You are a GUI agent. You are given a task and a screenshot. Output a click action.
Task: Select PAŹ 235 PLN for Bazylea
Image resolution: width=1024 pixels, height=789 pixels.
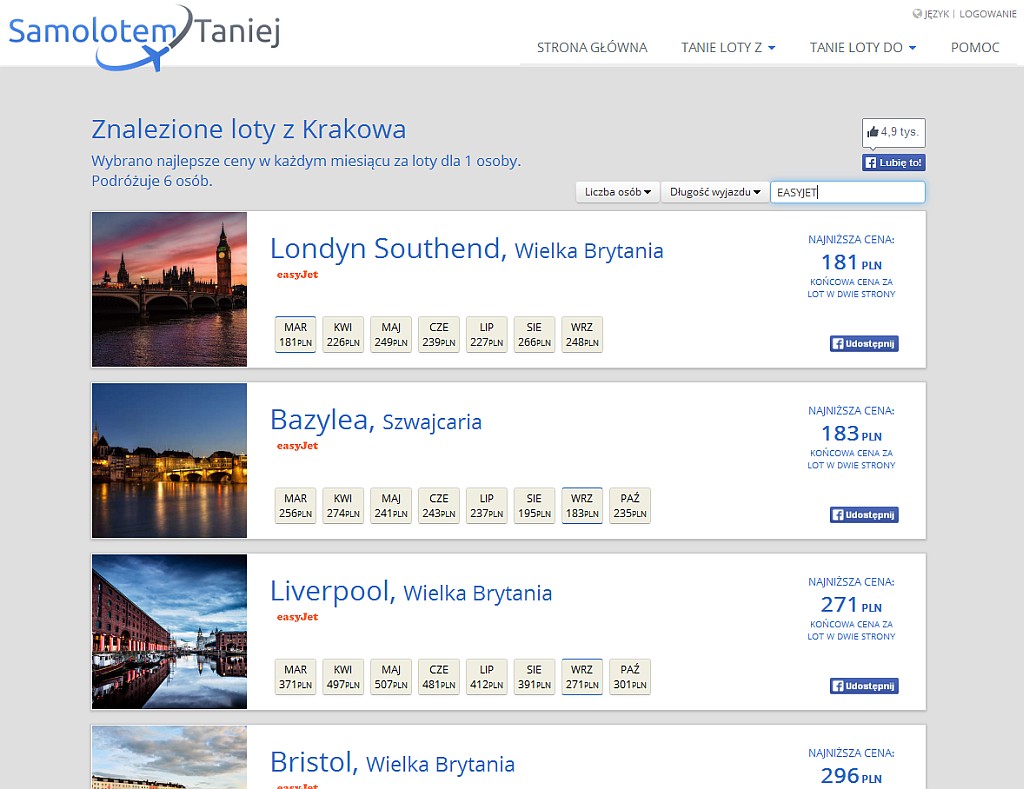[x=630, y=506]
